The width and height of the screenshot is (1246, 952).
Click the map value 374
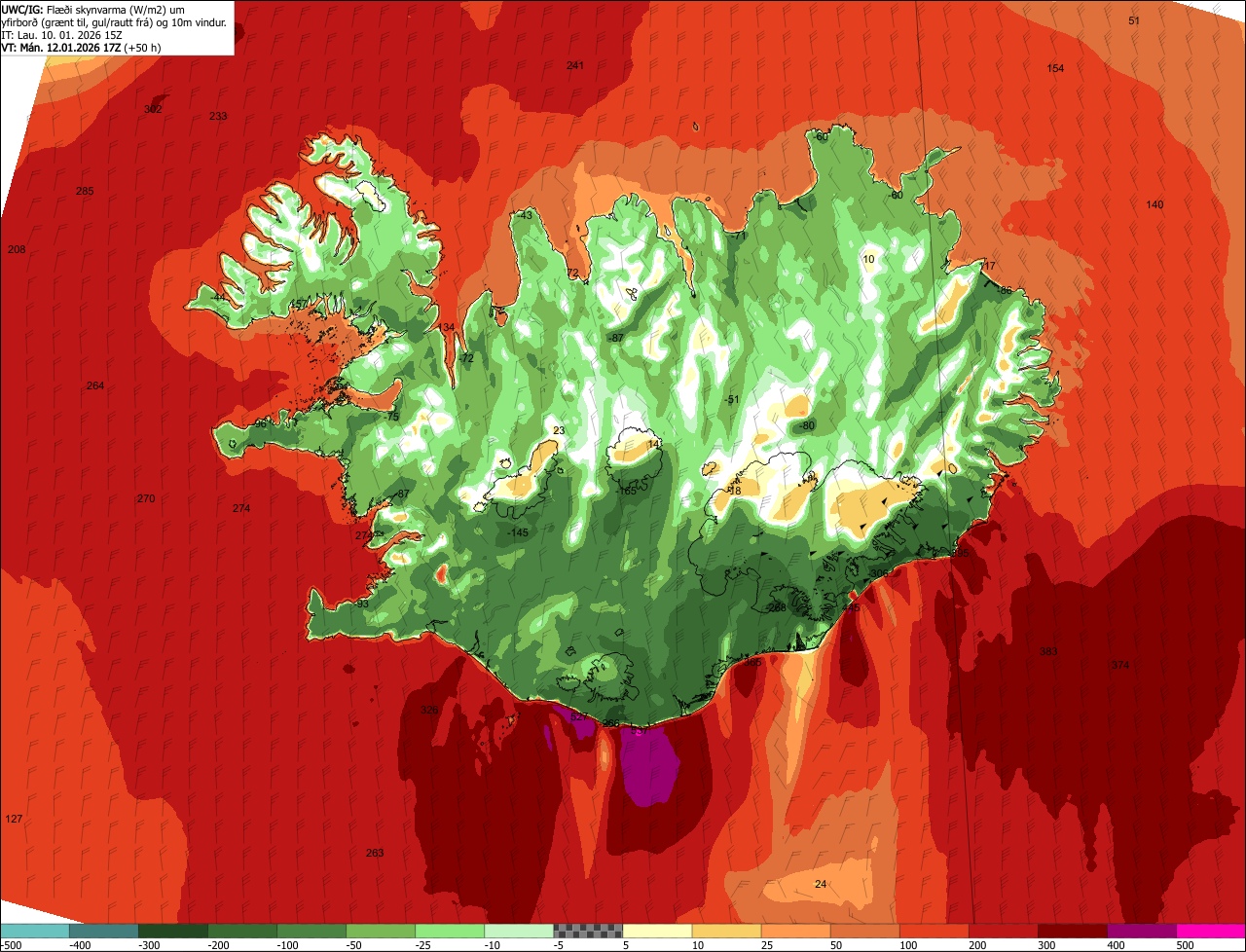point(1120,665)
